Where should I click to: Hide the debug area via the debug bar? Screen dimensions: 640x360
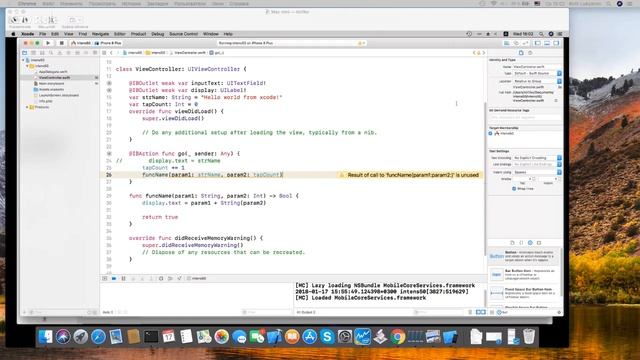(x=105, y=278)
